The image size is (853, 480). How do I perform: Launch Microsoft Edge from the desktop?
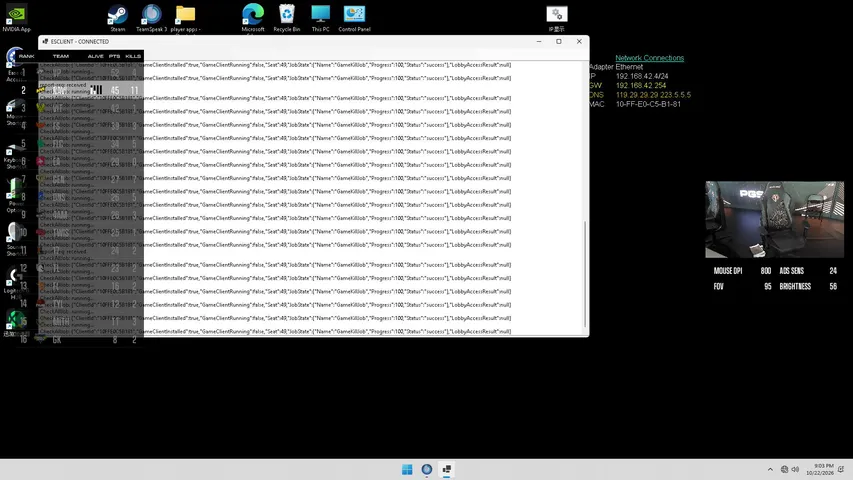253,18
